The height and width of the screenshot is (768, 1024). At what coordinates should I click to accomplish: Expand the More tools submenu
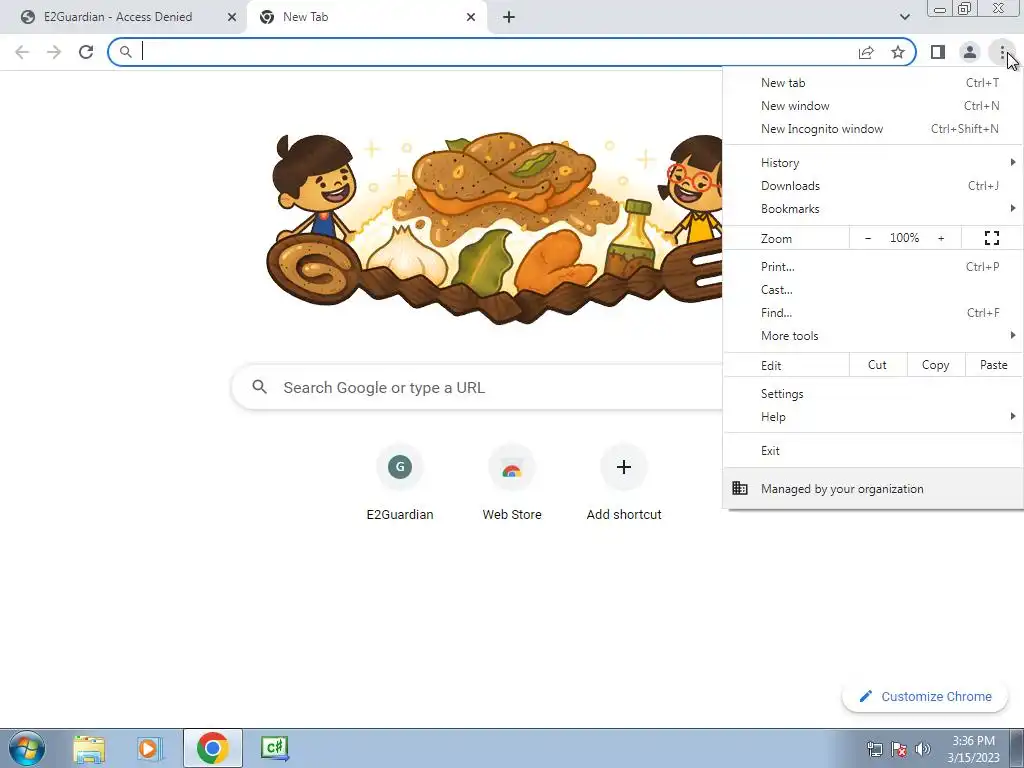click(872, 336)
